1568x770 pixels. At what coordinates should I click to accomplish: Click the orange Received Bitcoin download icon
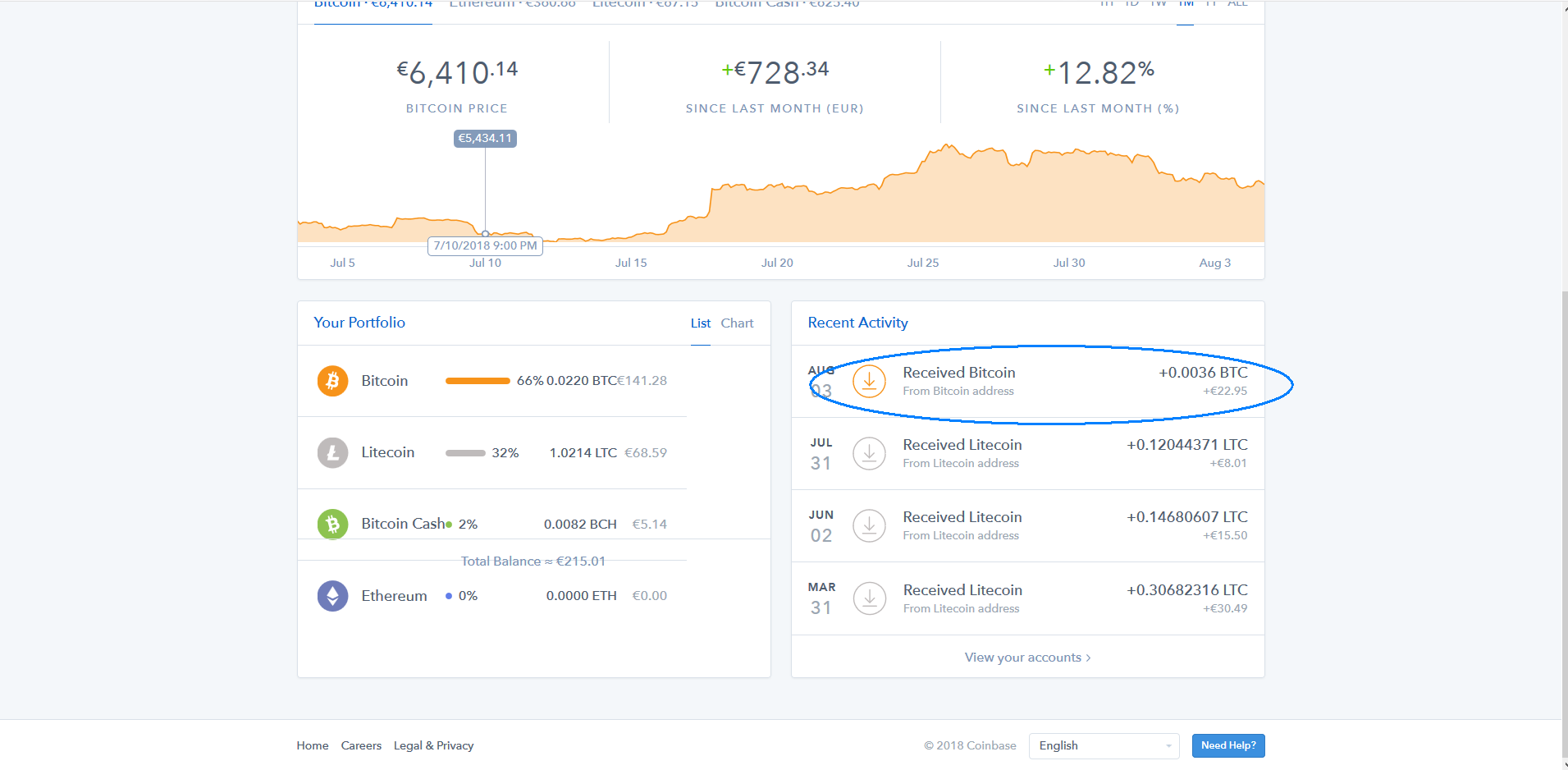(x=869, y=381)
